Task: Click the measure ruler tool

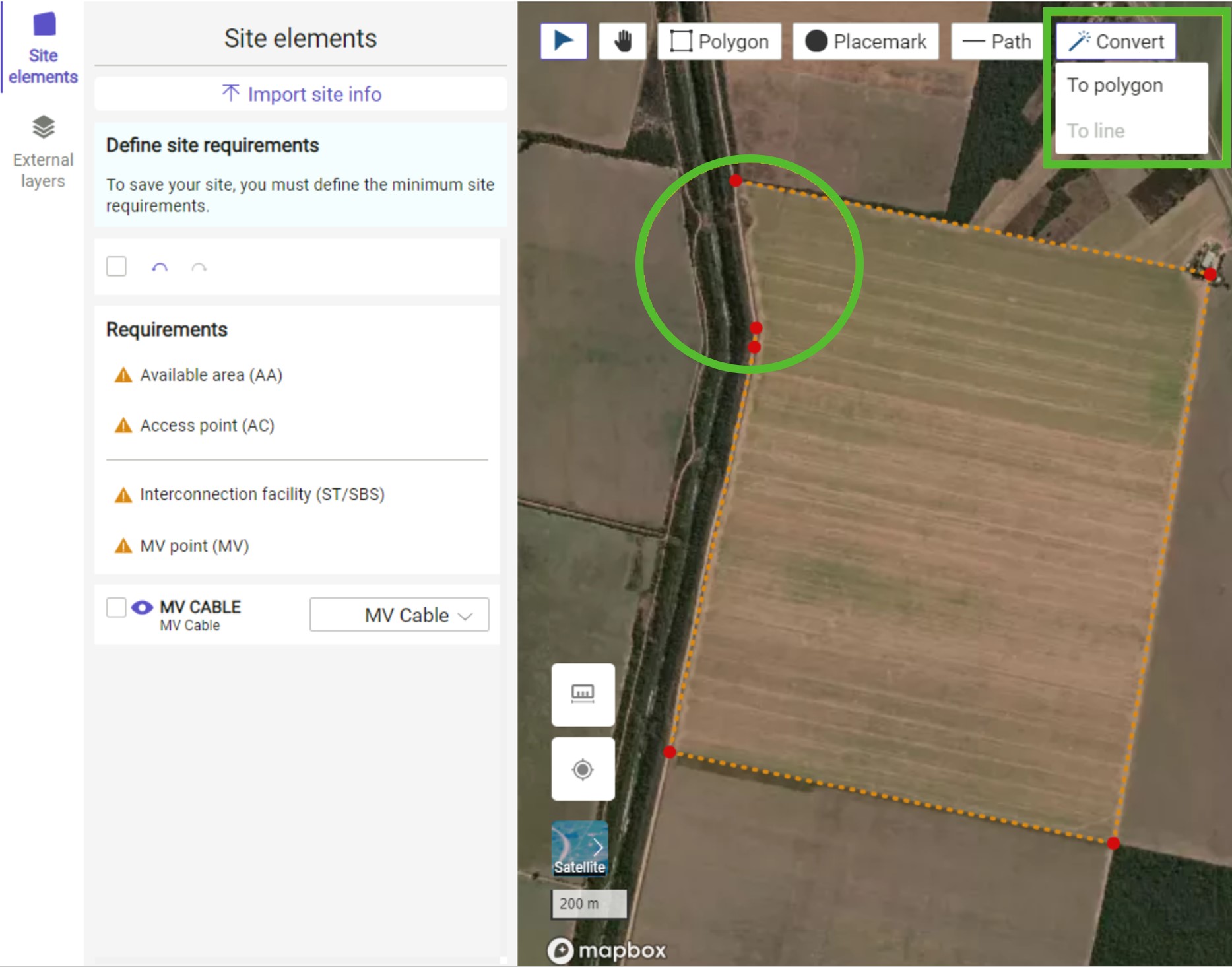Action: point(583,694)
